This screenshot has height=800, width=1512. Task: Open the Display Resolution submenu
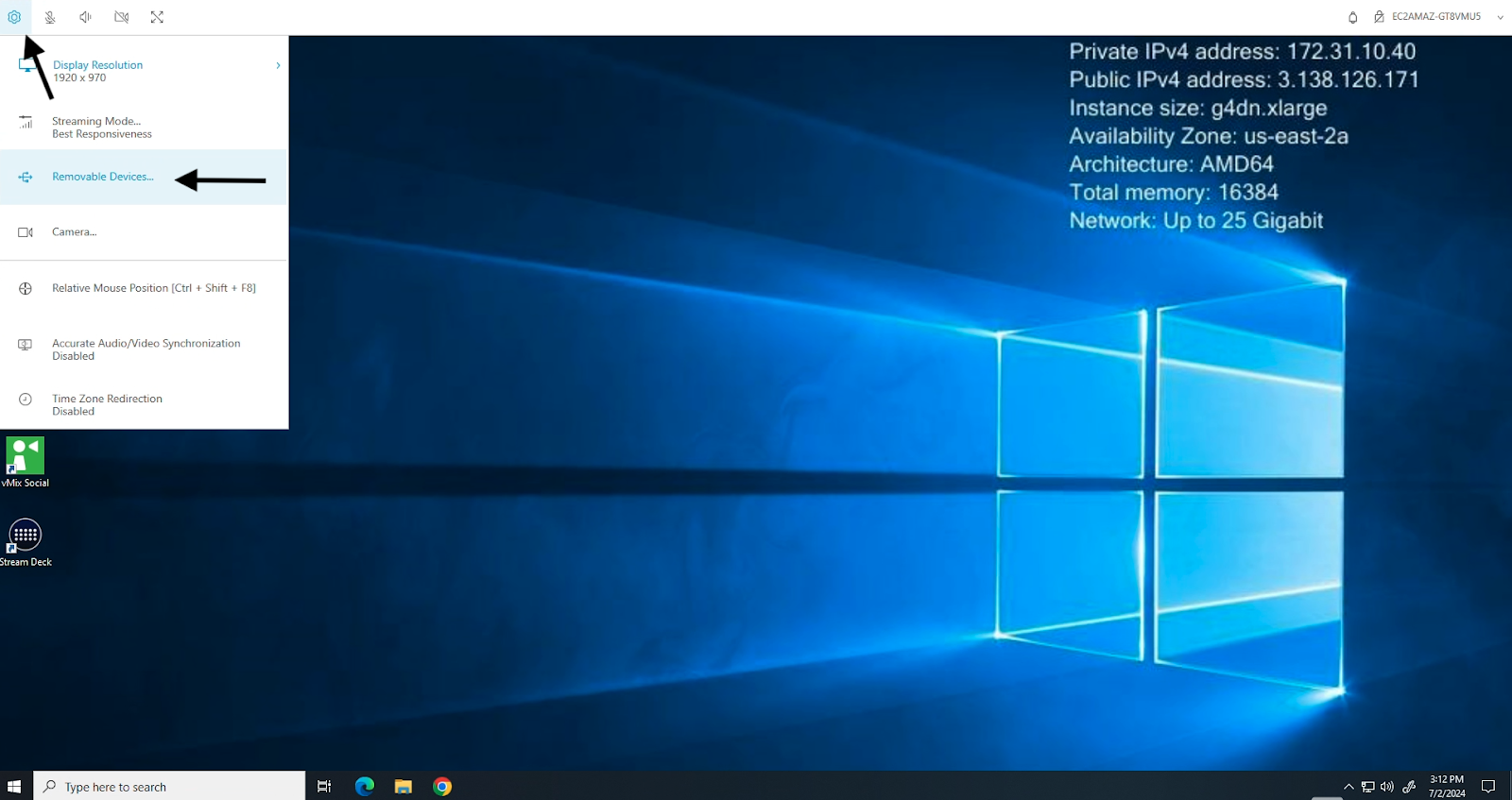pos(144,71)
